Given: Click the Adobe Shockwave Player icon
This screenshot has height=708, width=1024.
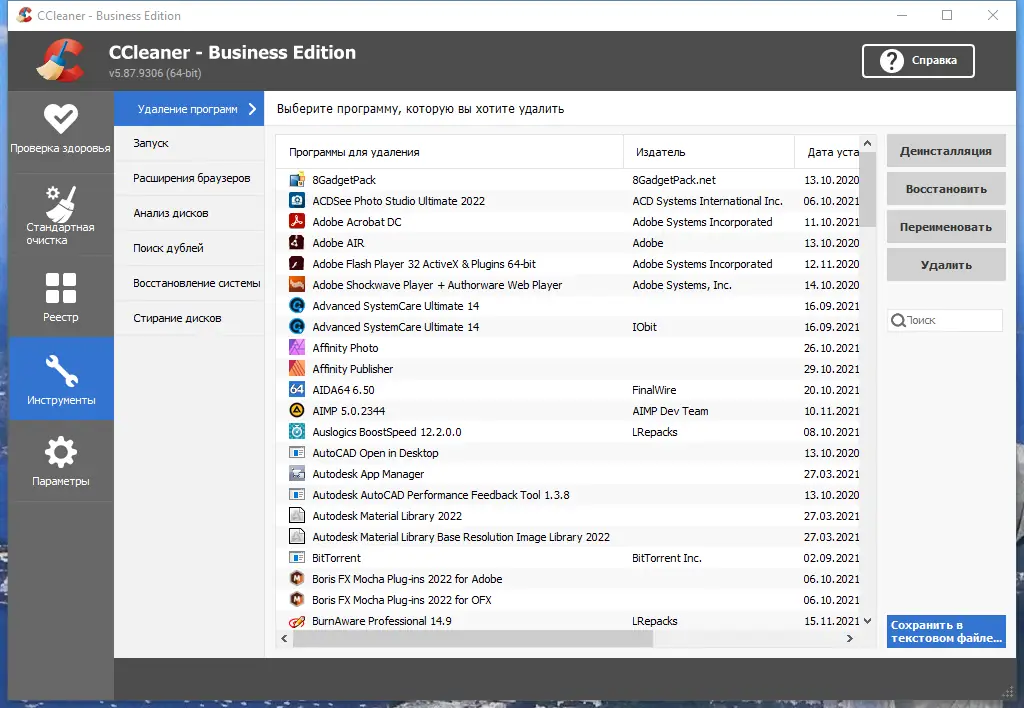Looking at the screenshot, I should pos(297,285).
